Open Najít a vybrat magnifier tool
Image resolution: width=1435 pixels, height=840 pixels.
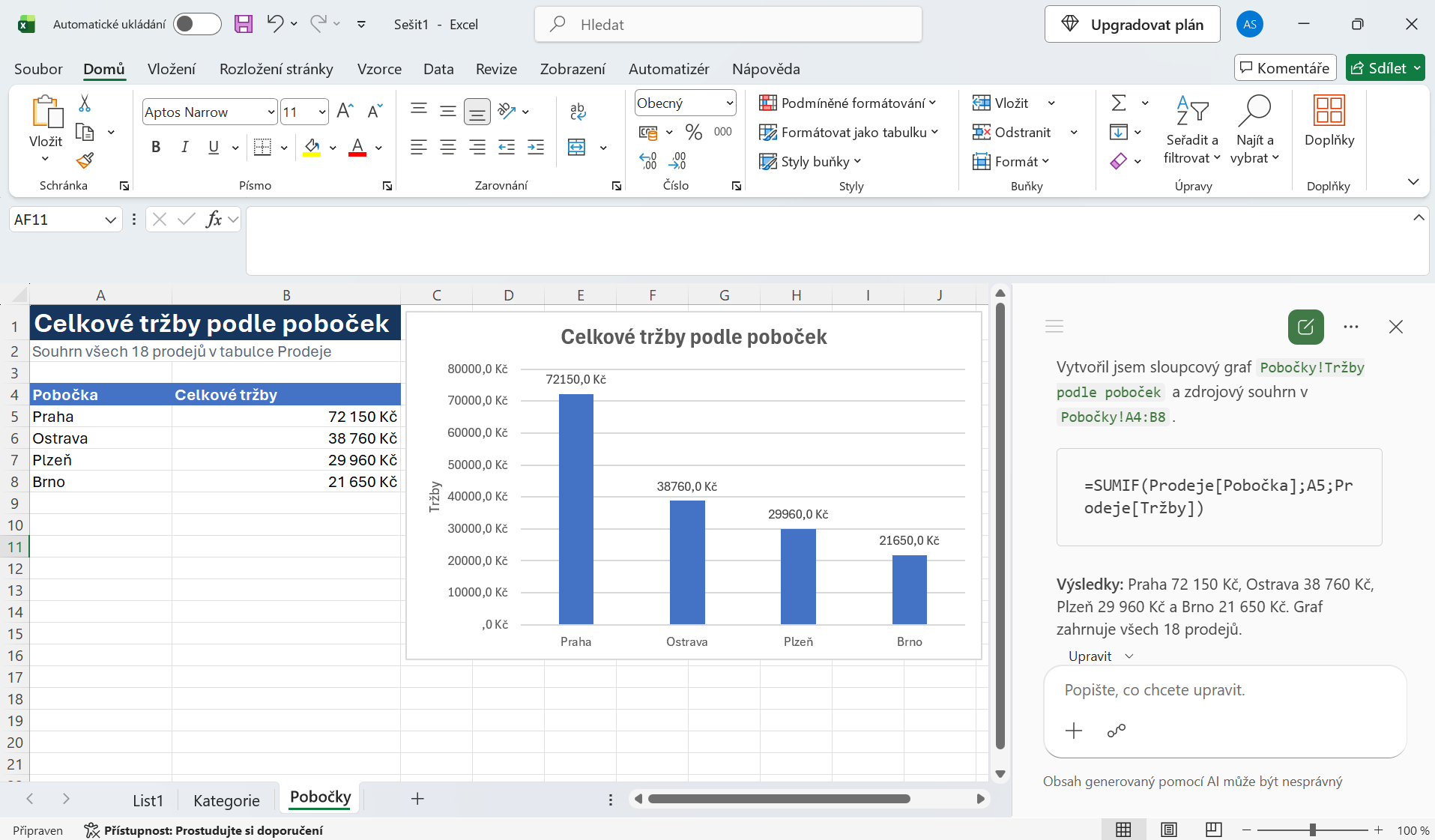pyautogui.click(x=1254, y=130)
